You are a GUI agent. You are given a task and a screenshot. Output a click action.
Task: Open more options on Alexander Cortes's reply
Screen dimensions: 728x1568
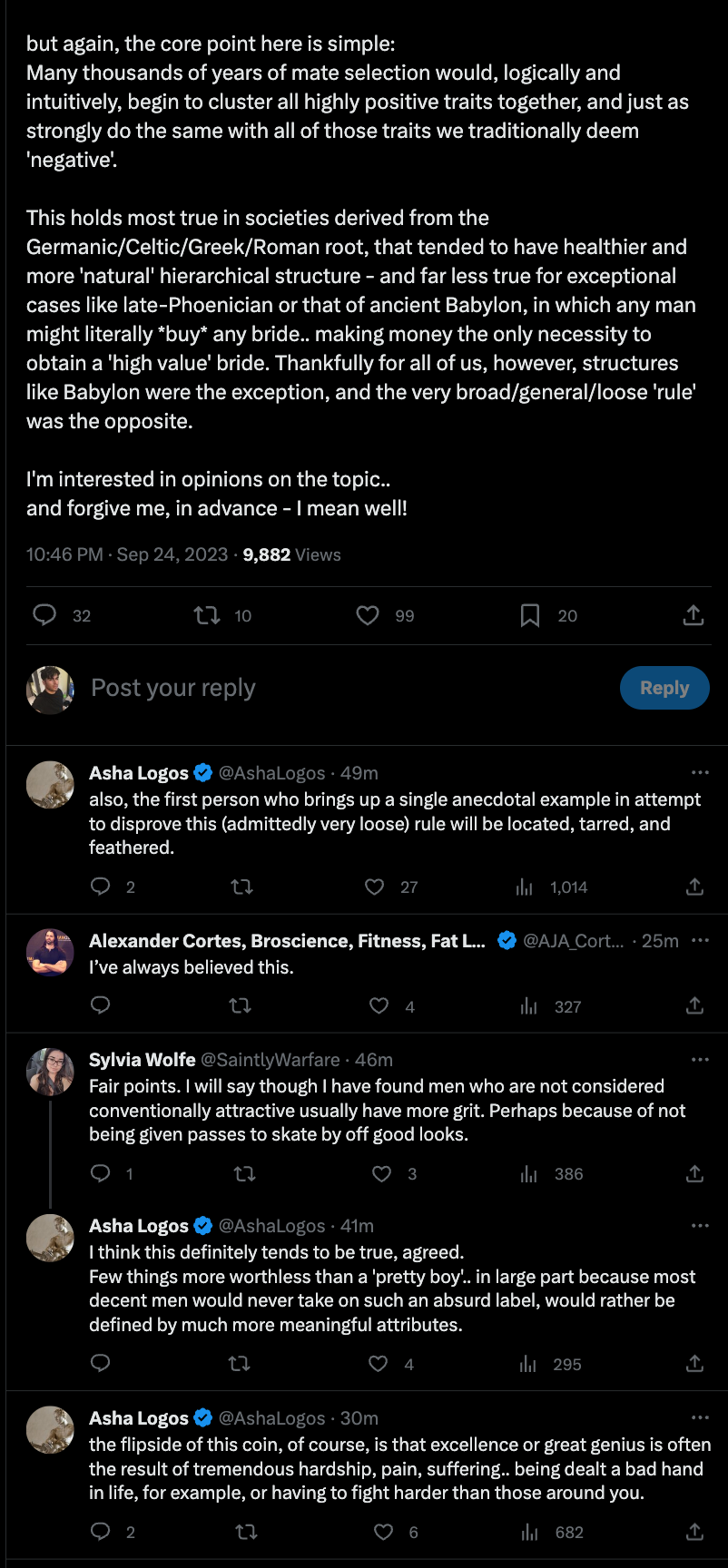[x=700, y=940]
